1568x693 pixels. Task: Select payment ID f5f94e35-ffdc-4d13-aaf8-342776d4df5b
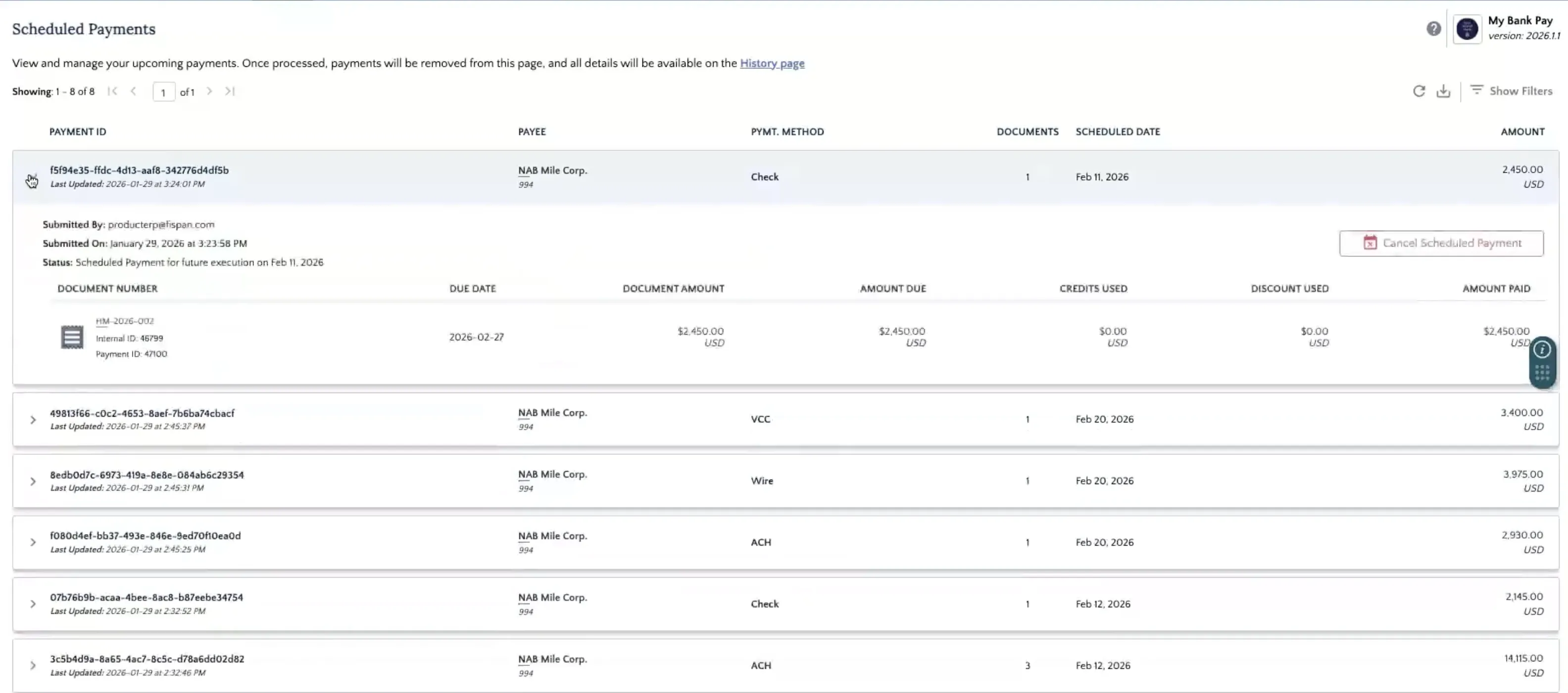(140, 170)
